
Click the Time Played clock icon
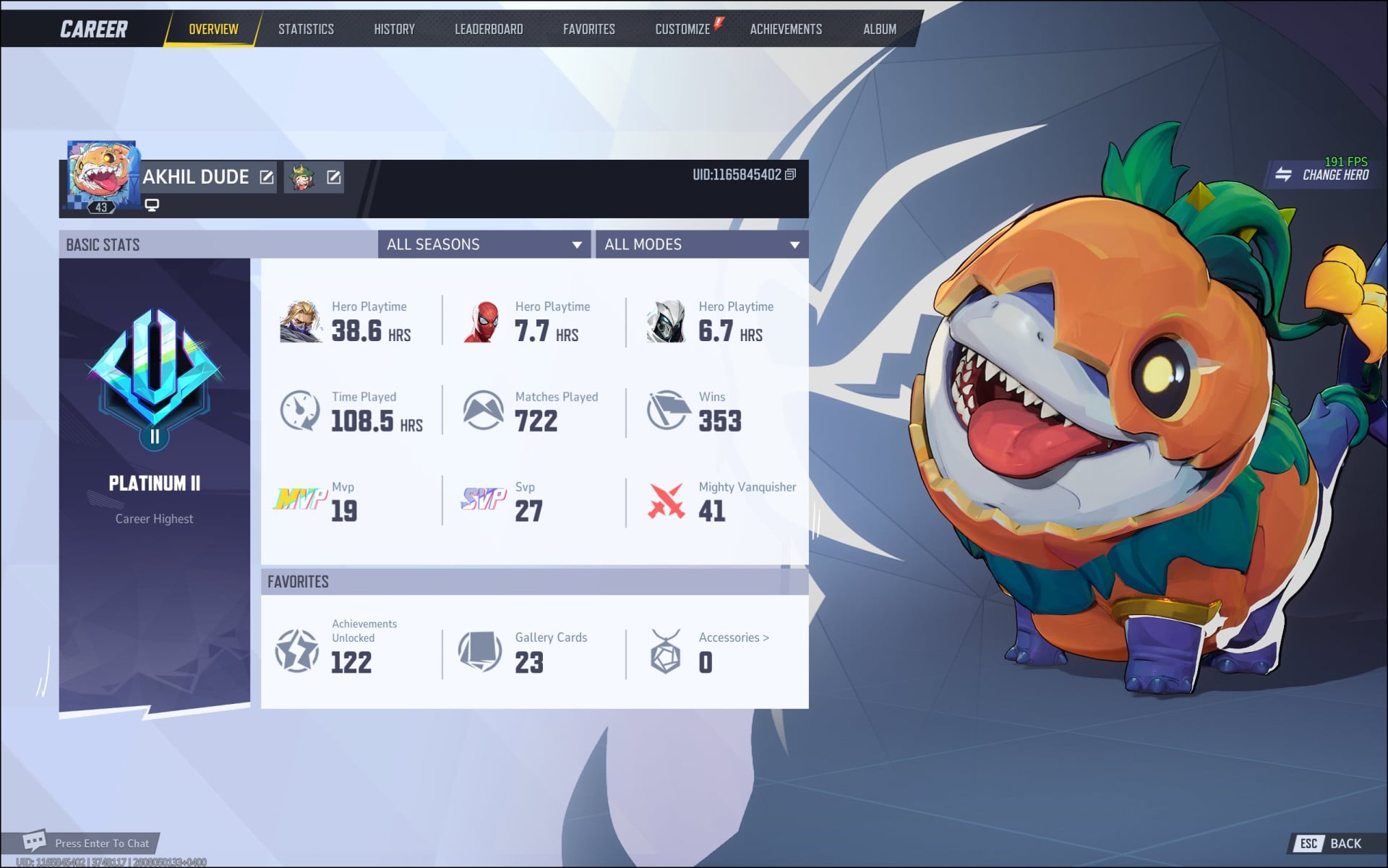click(x=300, y=411)
